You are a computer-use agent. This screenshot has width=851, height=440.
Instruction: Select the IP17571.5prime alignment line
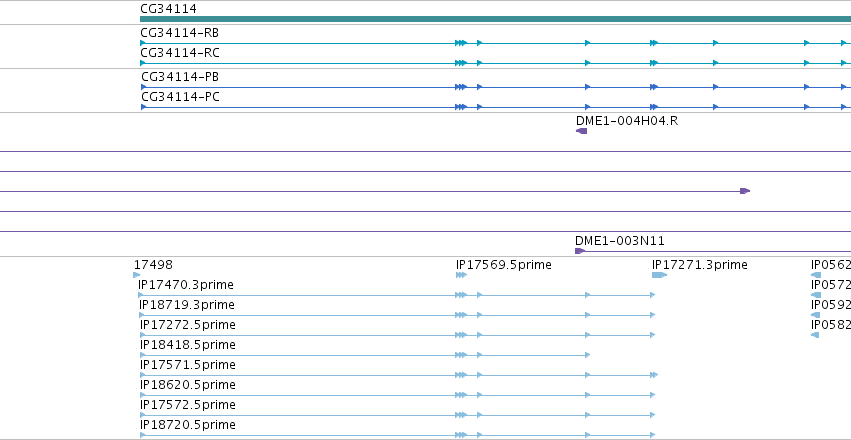pyautogui.click(x=399, y=375)
